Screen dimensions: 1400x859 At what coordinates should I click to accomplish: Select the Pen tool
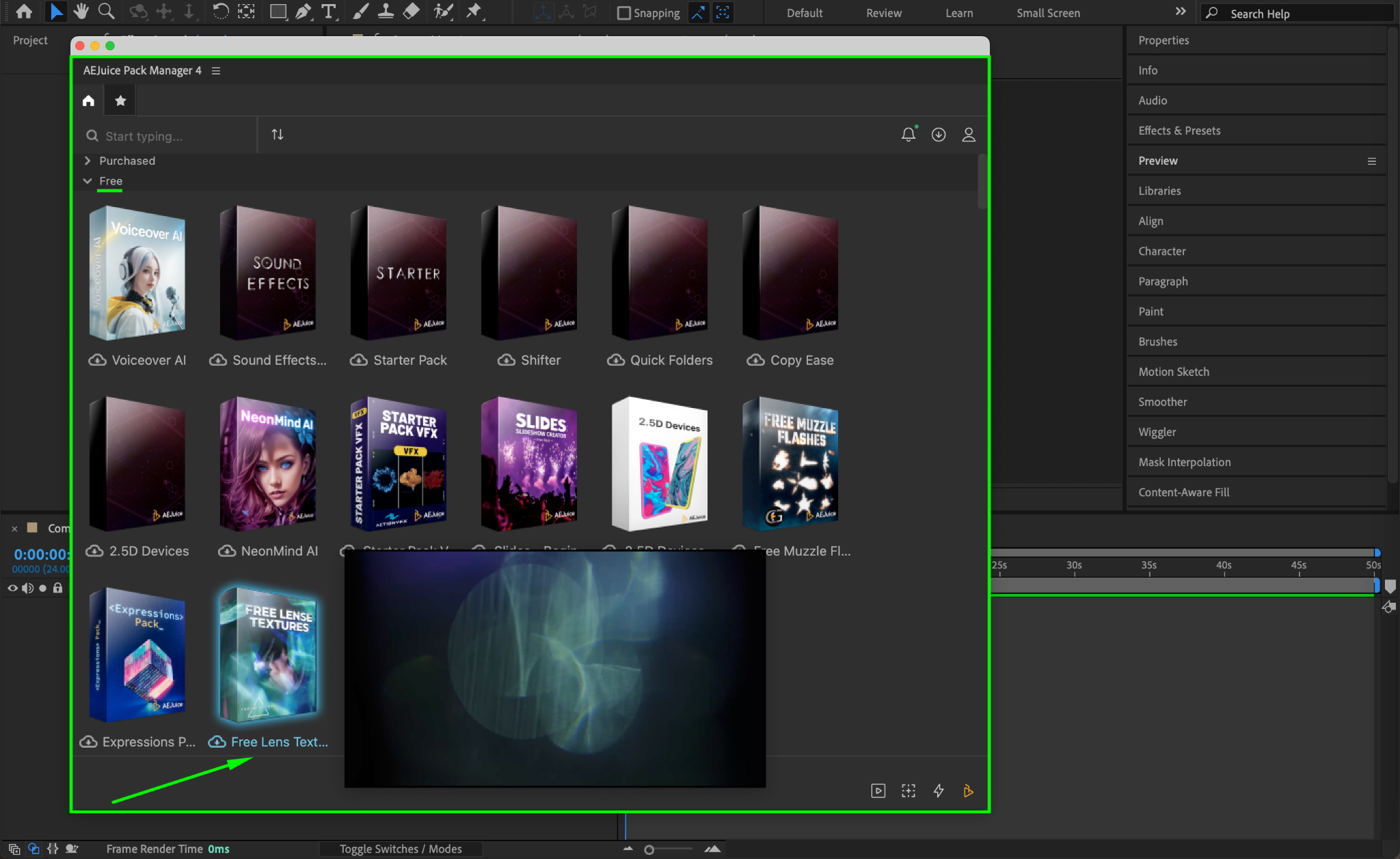(303, 11)
